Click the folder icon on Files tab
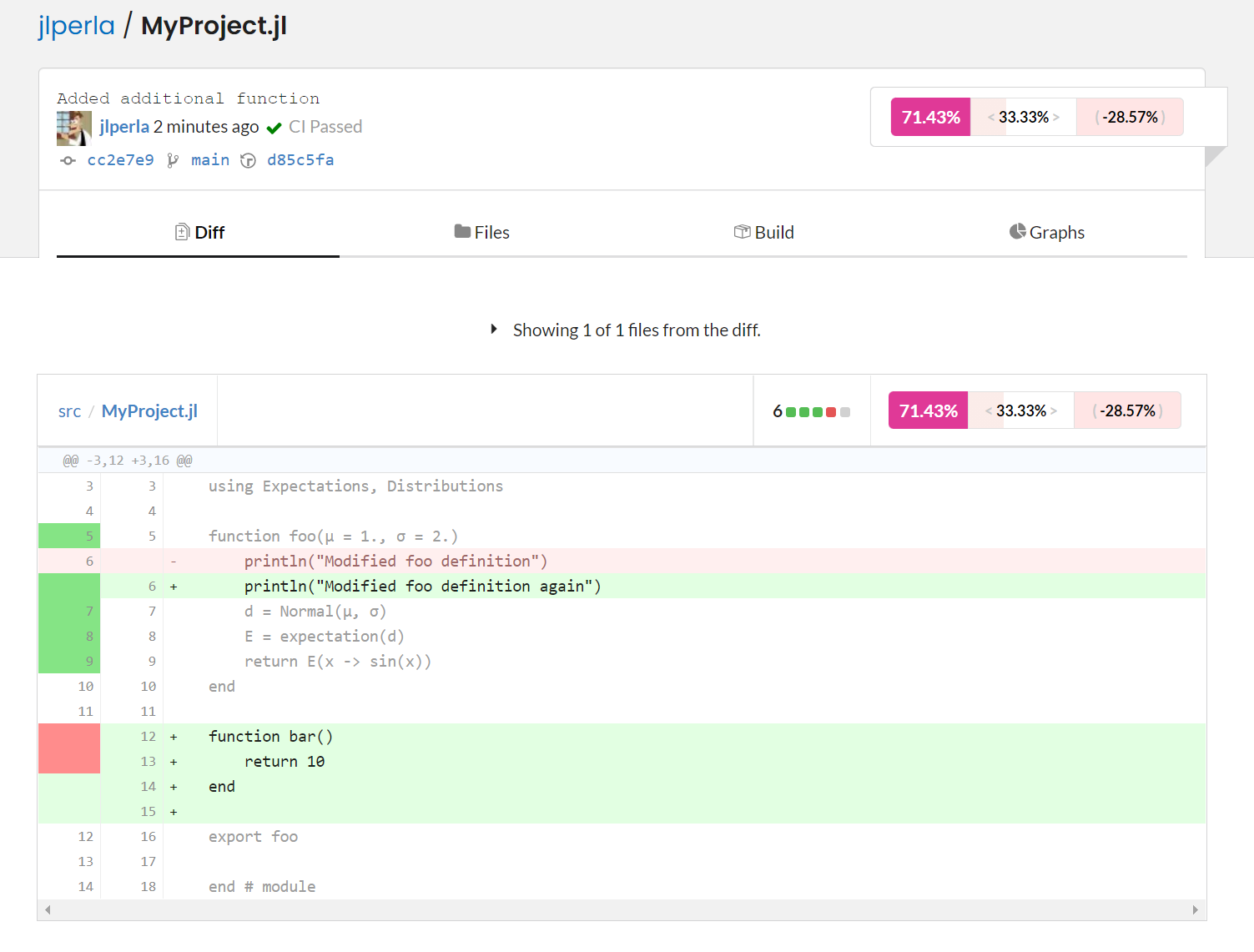The width and height of the screenshot is (1254, 952). coord(462,231)
